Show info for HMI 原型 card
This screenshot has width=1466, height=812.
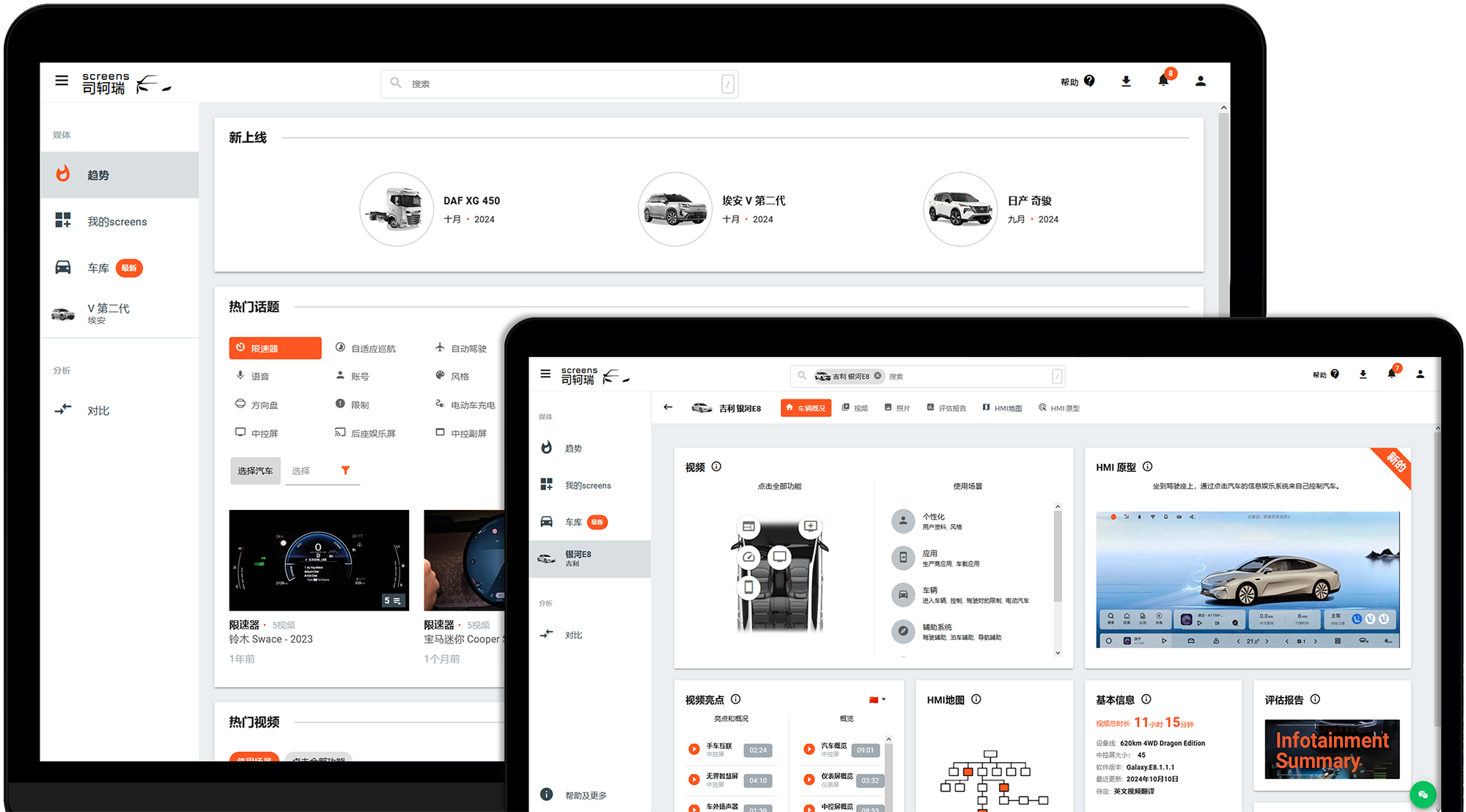click(1148, 467)
